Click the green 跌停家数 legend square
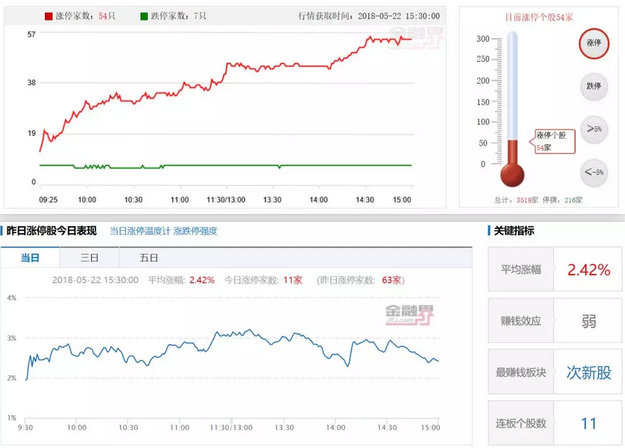 tap(145, 18)
